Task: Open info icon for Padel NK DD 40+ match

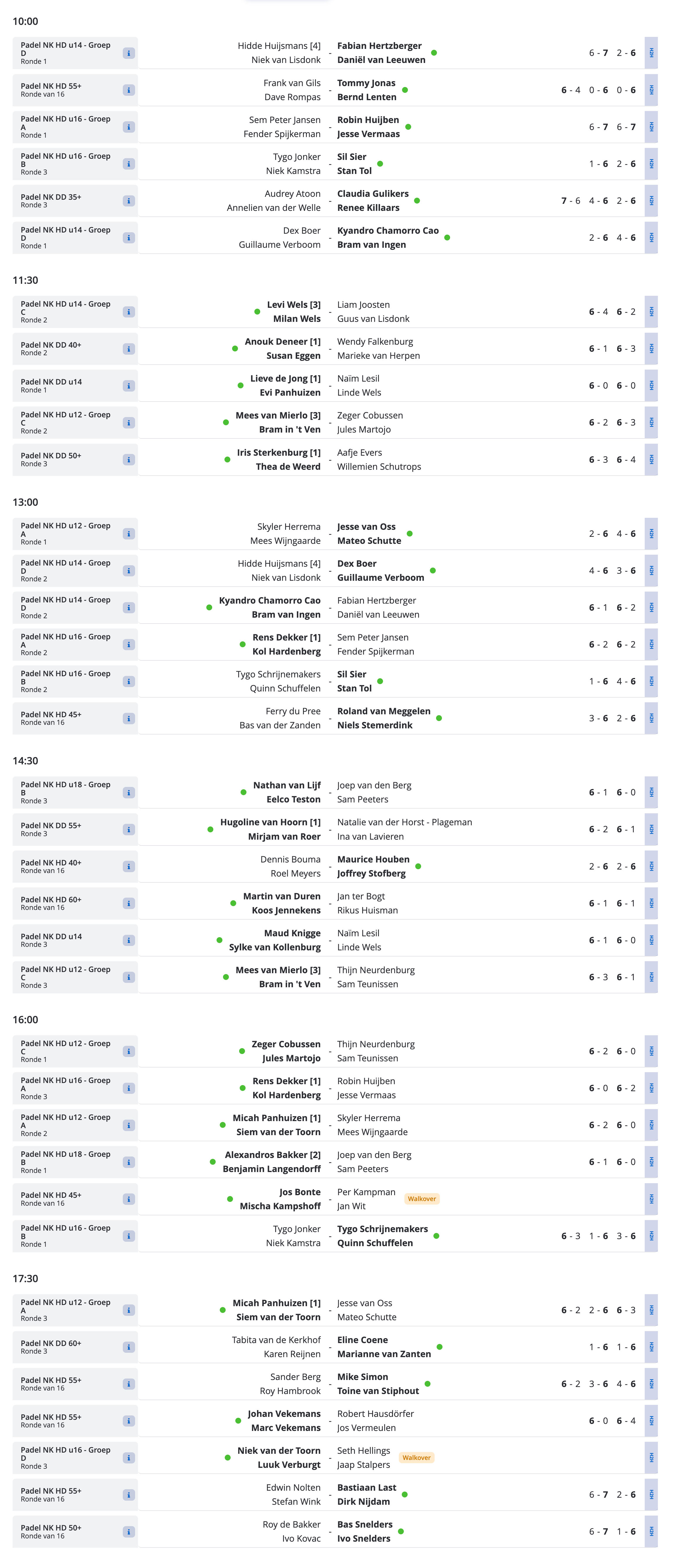Action: coord(128,349)
